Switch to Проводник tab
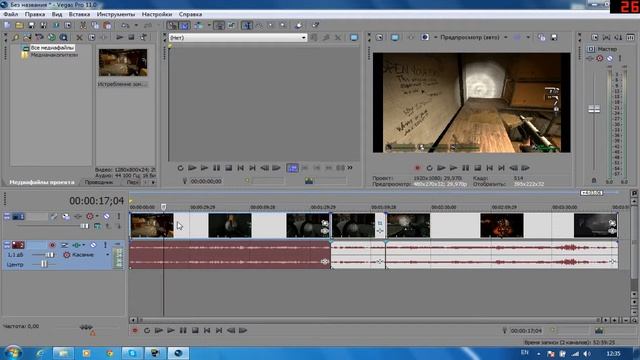 click(x=99, y=182)
